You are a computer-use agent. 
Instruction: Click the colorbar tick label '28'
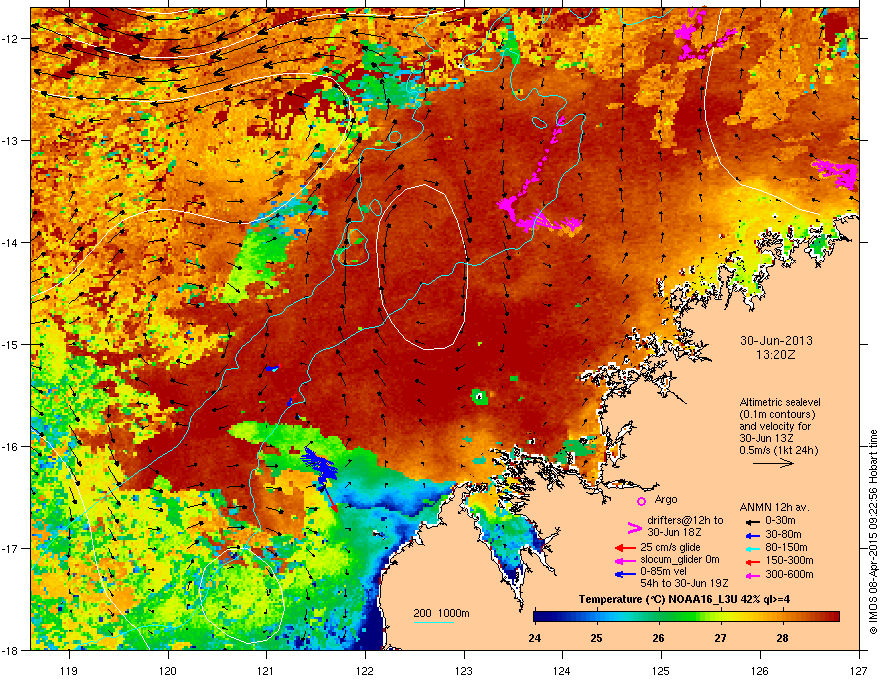(x=782, y=638)
